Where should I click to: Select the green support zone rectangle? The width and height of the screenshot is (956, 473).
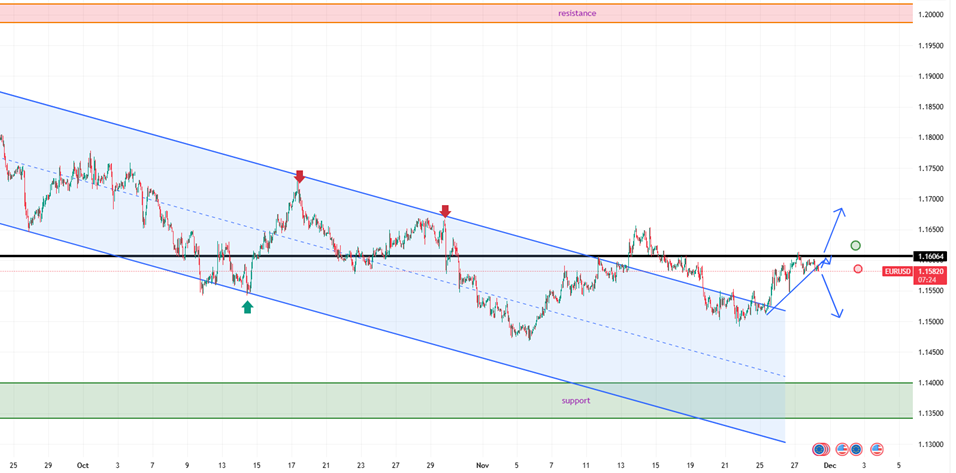point(300,400)
